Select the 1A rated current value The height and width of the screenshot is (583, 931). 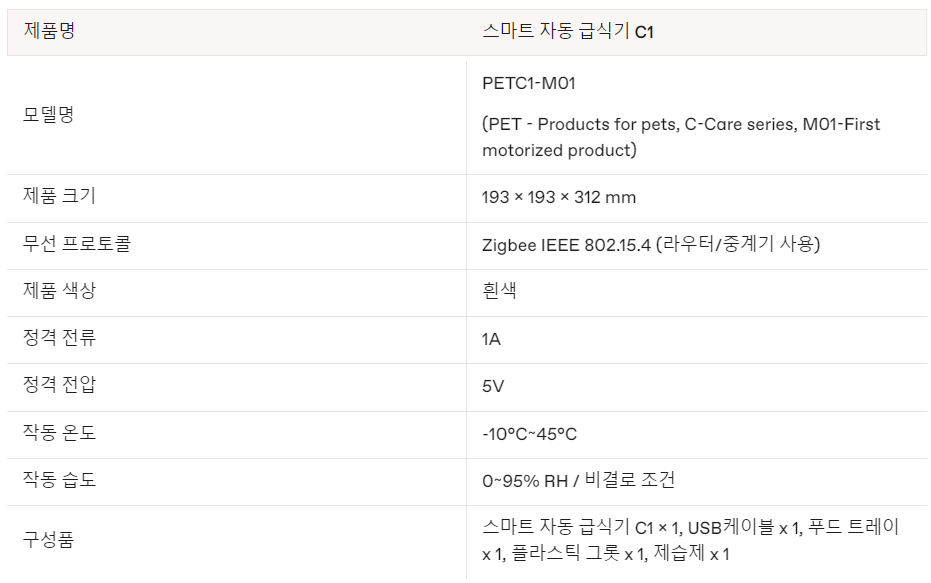491,339
